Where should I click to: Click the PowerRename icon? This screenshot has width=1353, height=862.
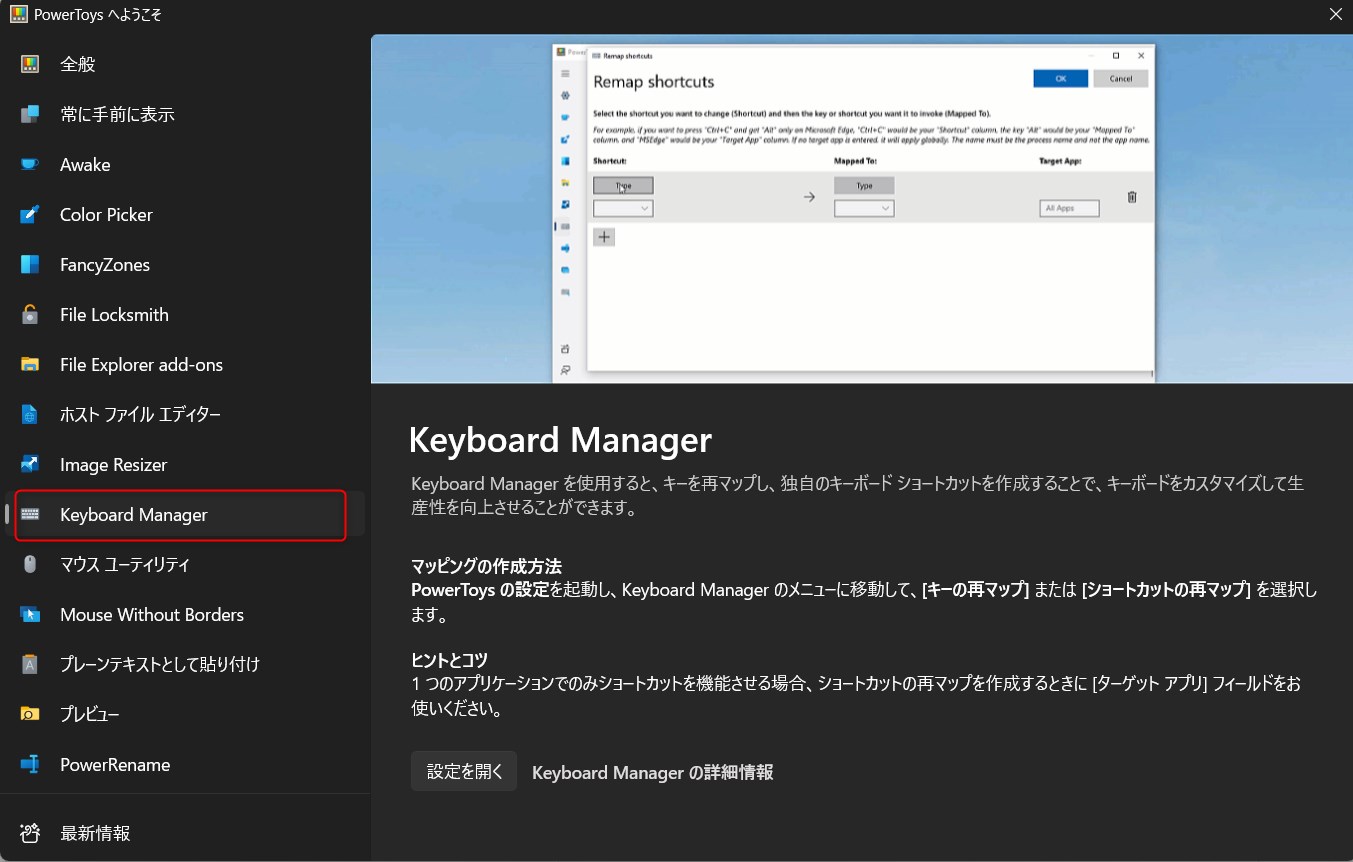pos(30,764)
